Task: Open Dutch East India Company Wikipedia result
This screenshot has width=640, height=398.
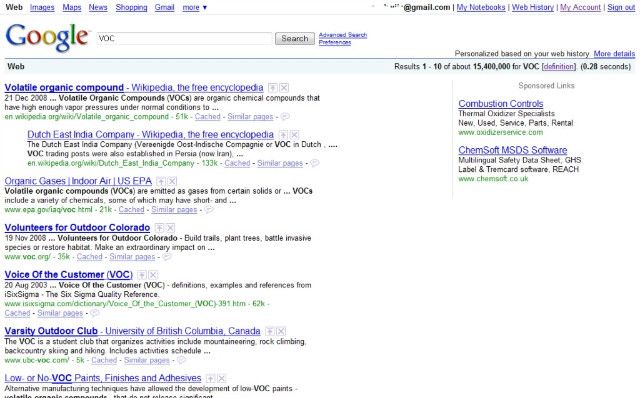Action: (151, 134)
